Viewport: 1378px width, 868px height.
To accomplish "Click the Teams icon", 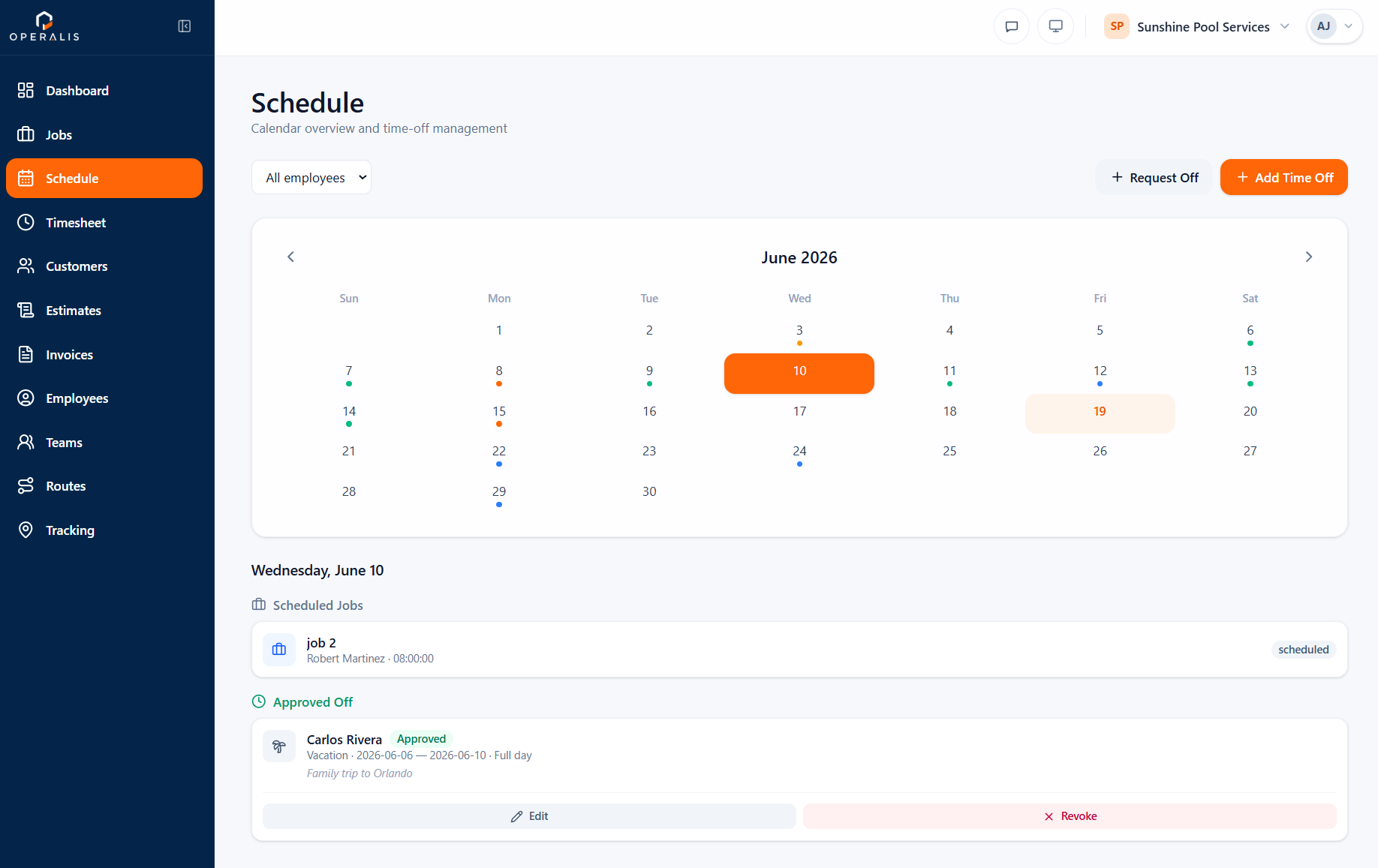I will tap(26, 442).
